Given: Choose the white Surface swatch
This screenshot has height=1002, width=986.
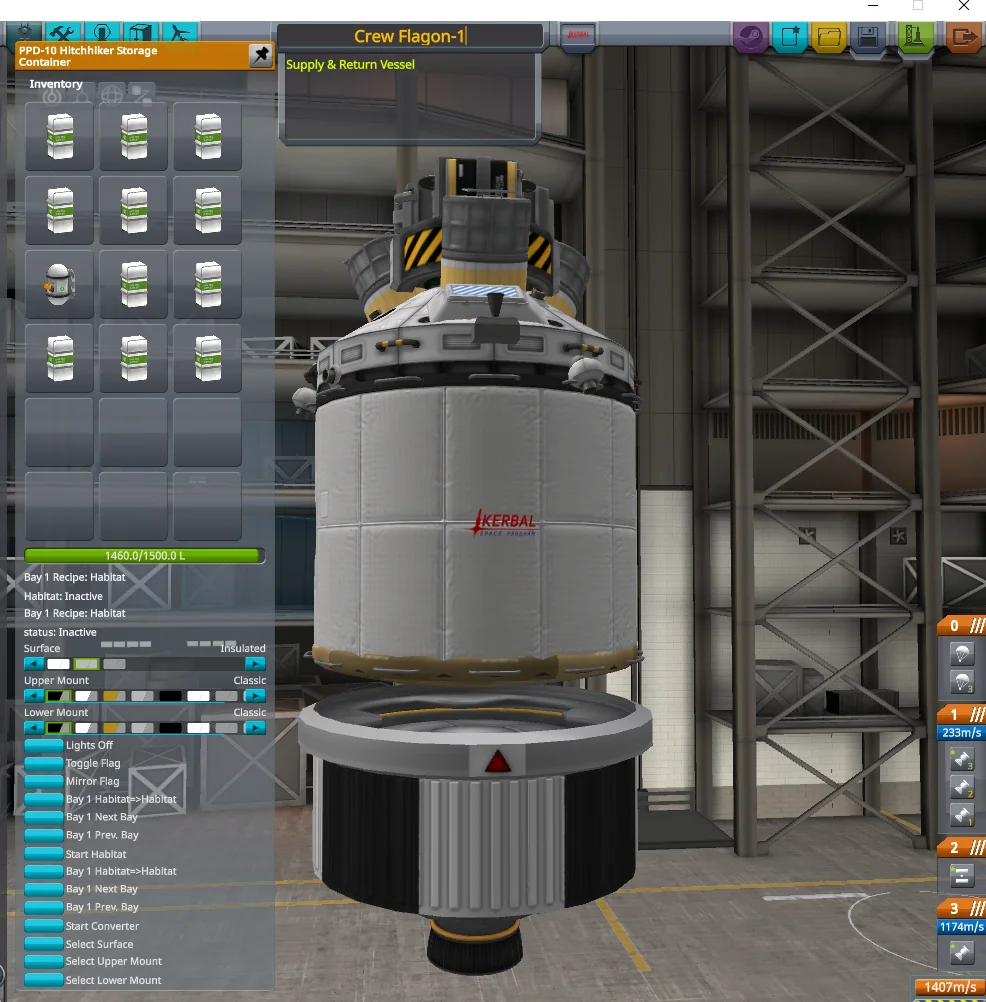Looking at the screenshot, I should [x=58, y=664].
